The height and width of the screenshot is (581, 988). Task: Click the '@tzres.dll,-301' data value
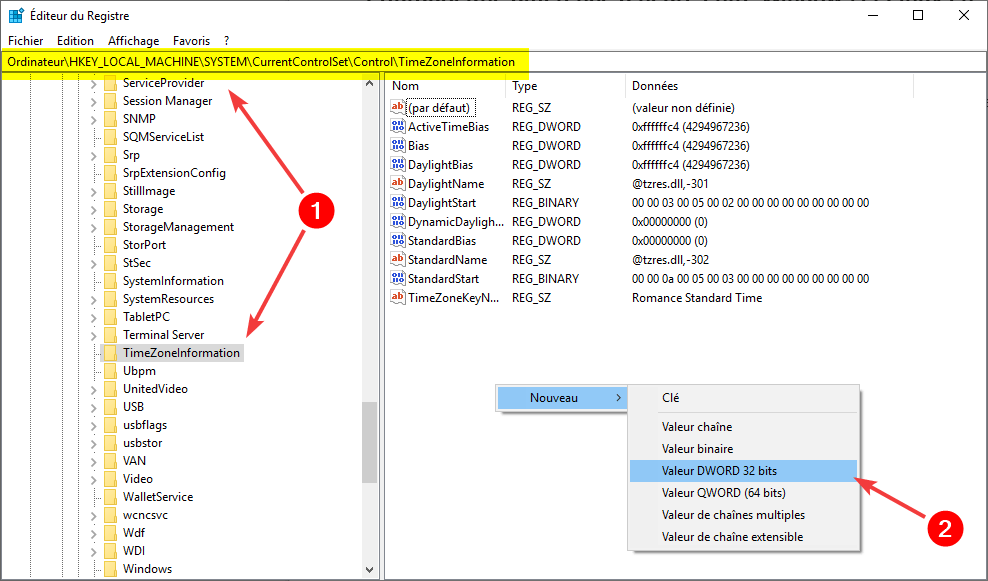tap(670, 184)
